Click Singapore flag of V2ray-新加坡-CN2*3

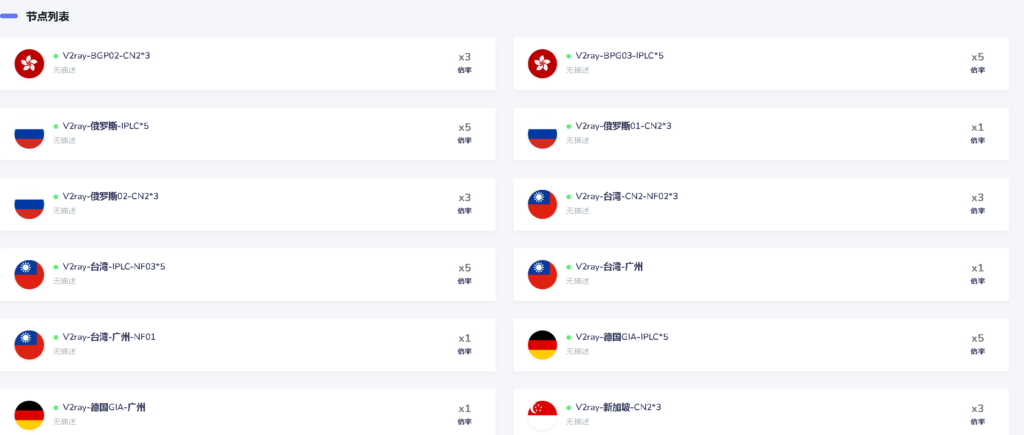pyautogui.click(x=542, y=415)
